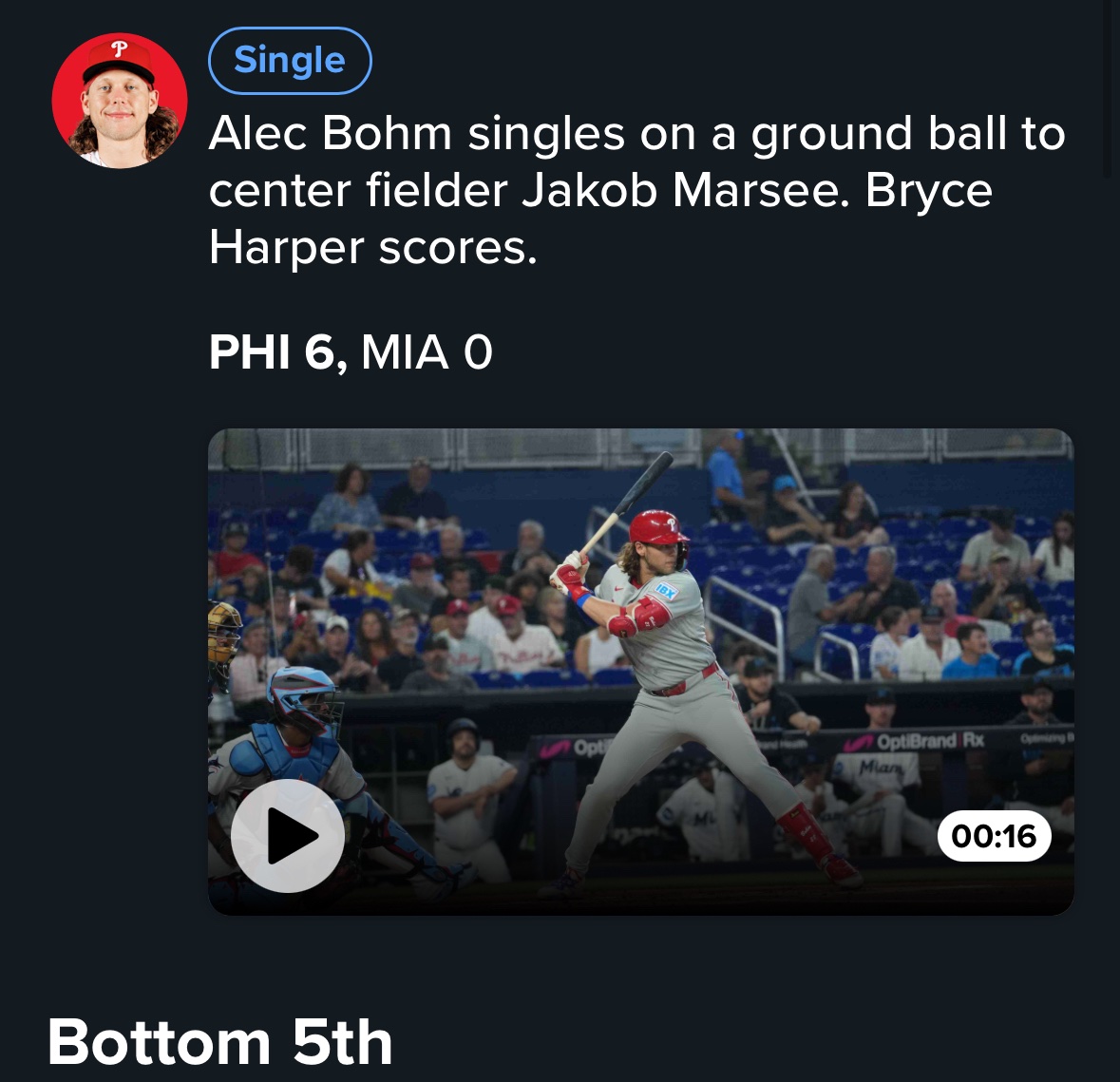Tap the OptiBrand Rx dugout banner in video
Viewport: 1120px width, 1082px height.
coord(915,741)
